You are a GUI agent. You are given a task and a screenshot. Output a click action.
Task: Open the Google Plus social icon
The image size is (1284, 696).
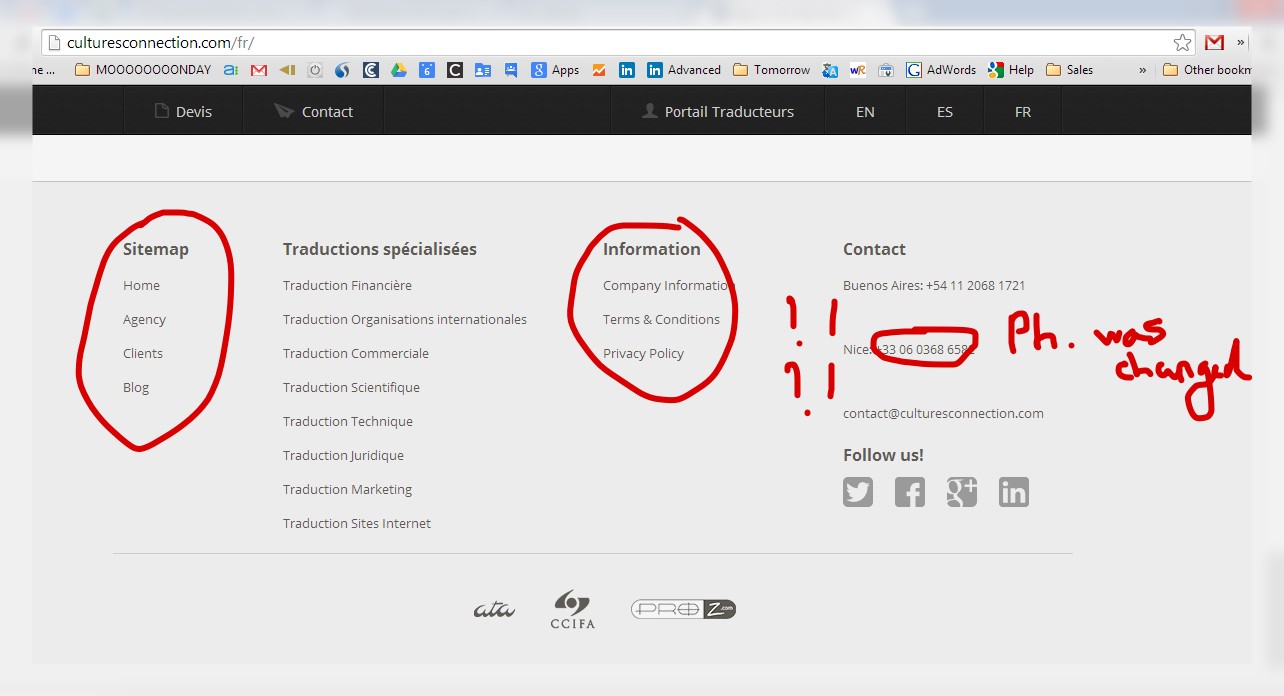[961, 492]
